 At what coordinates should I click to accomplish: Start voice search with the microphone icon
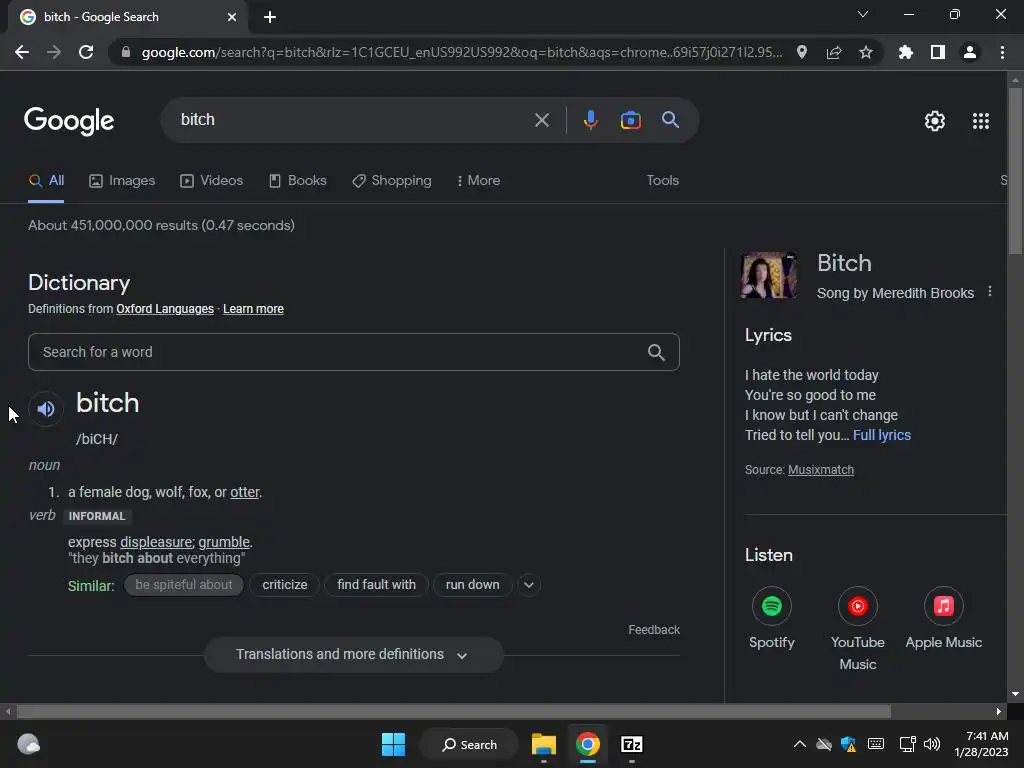click(x=590, y=120)
